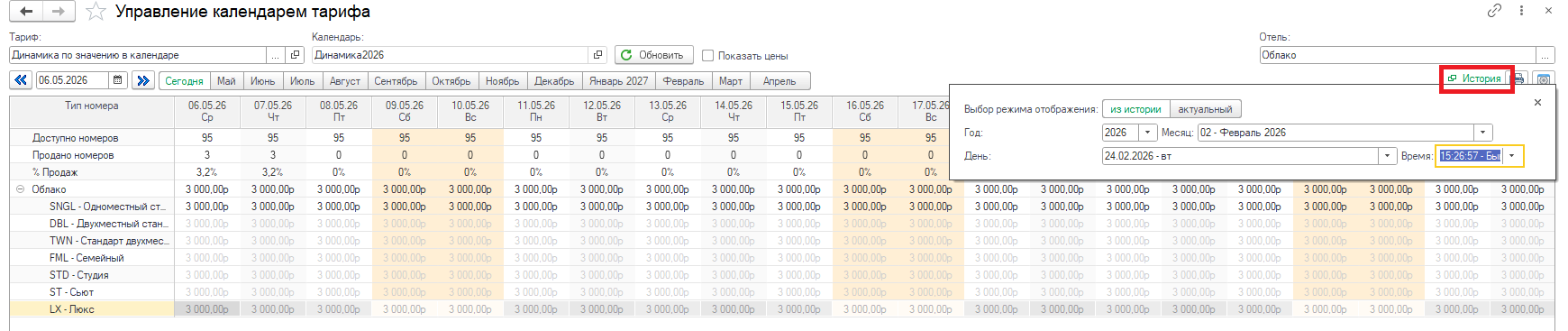Viewport: 1568px width, 331px height.
Task: Click the День field 24.02.2026 - вт
Action: pyautogui.click(x=1241, y=156)
